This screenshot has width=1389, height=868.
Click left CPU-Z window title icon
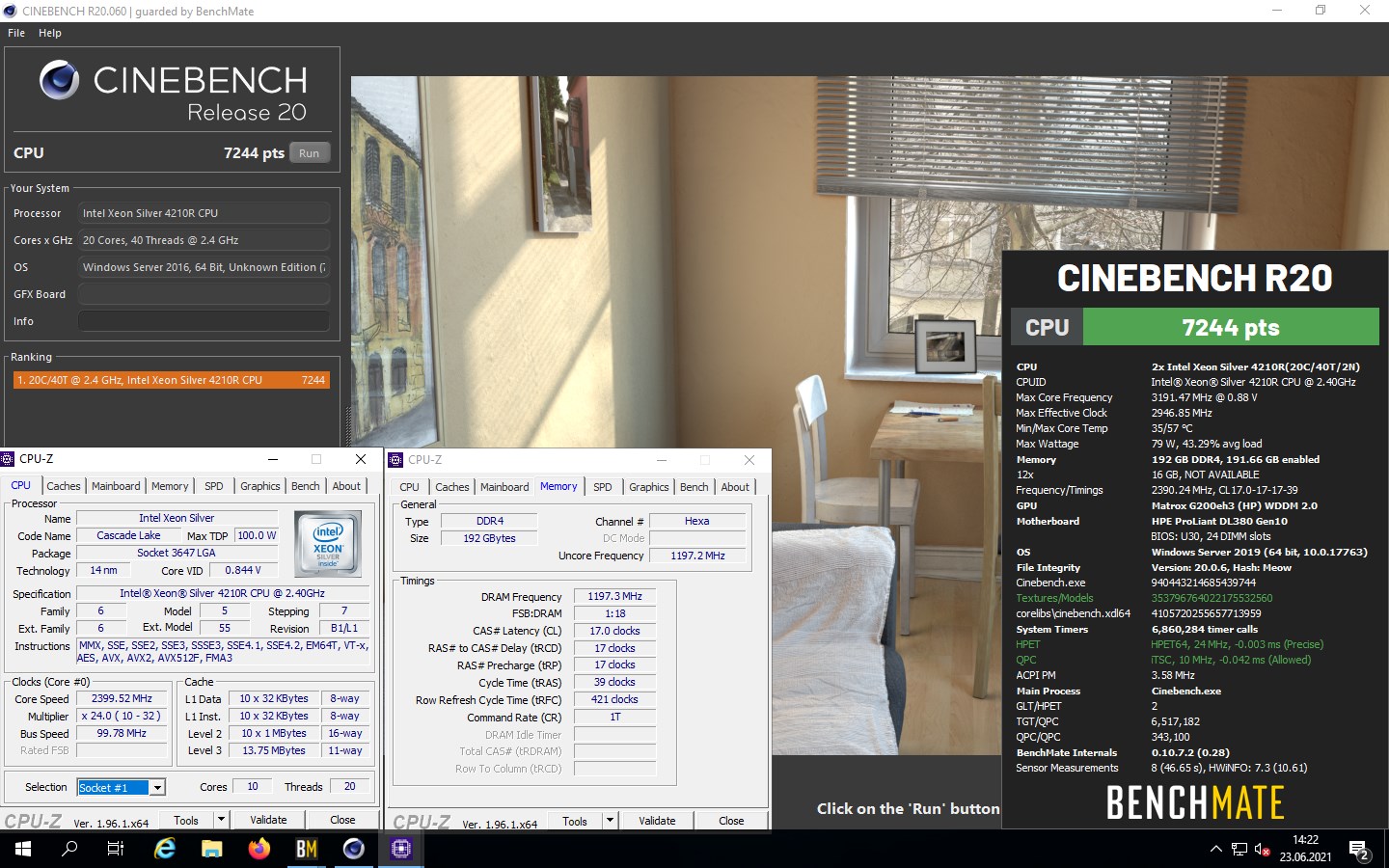(x=9, y=459)
